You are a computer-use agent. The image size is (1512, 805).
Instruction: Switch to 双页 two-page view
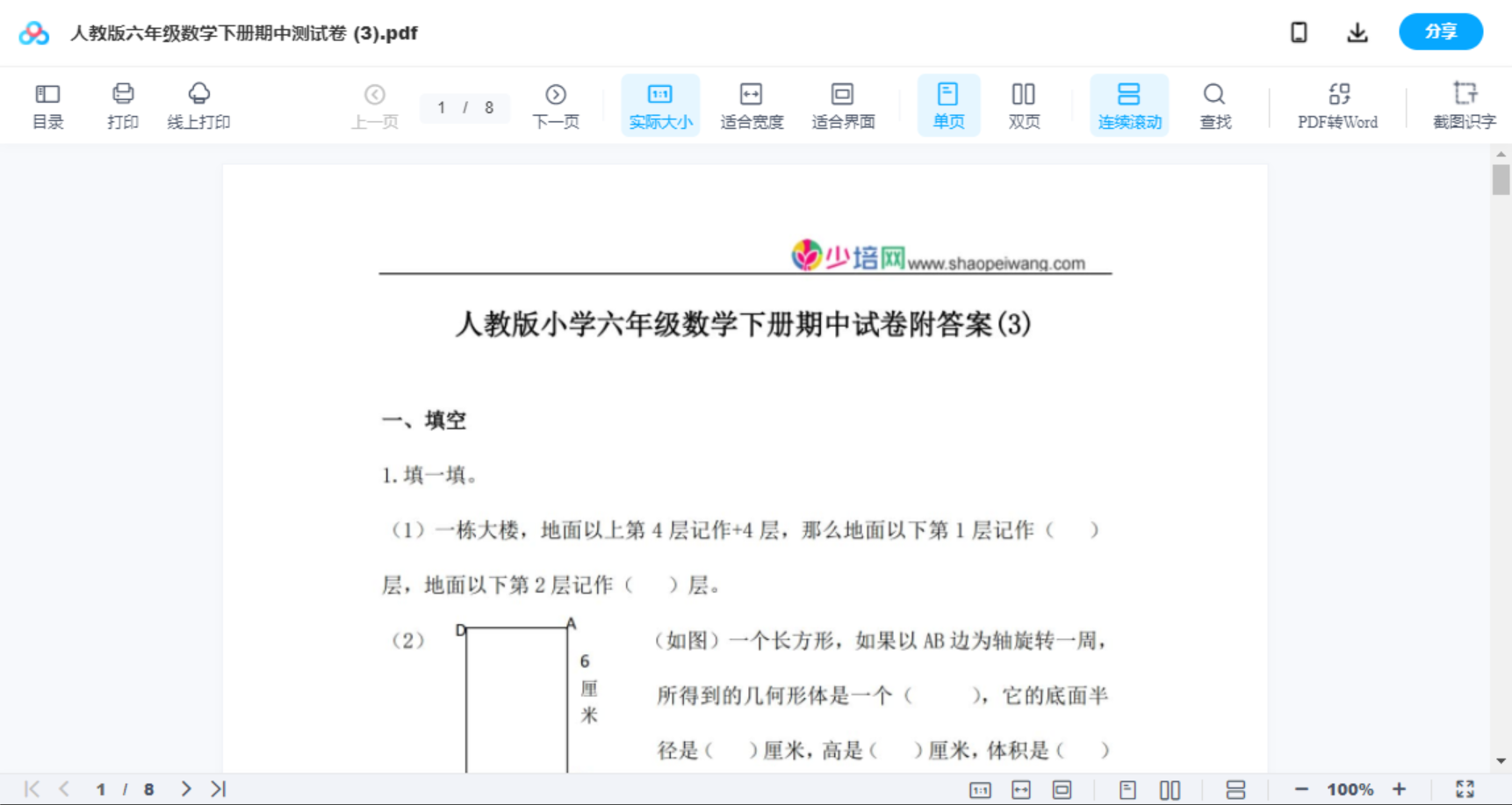(1024, 104)
